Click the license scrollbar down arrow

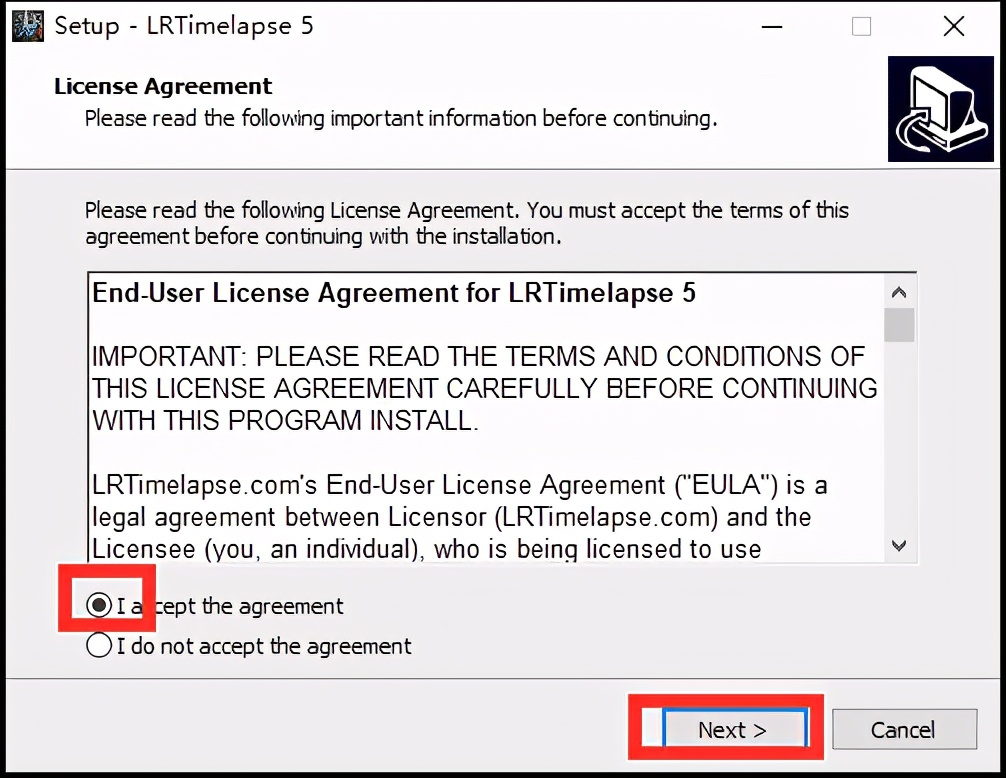(899, 545)
